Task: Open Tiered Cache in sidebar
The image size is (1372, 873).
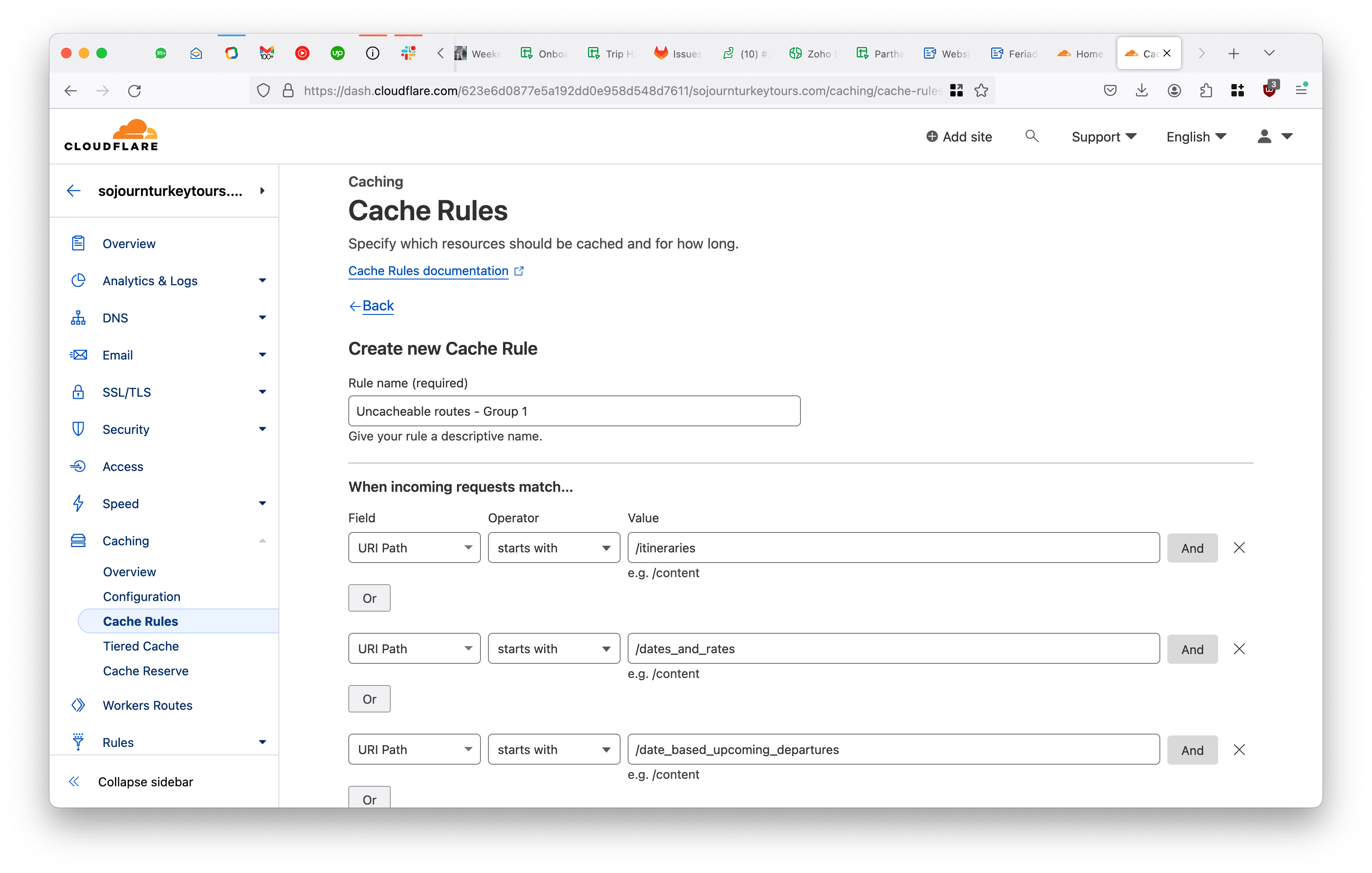Action: (141, 646)
